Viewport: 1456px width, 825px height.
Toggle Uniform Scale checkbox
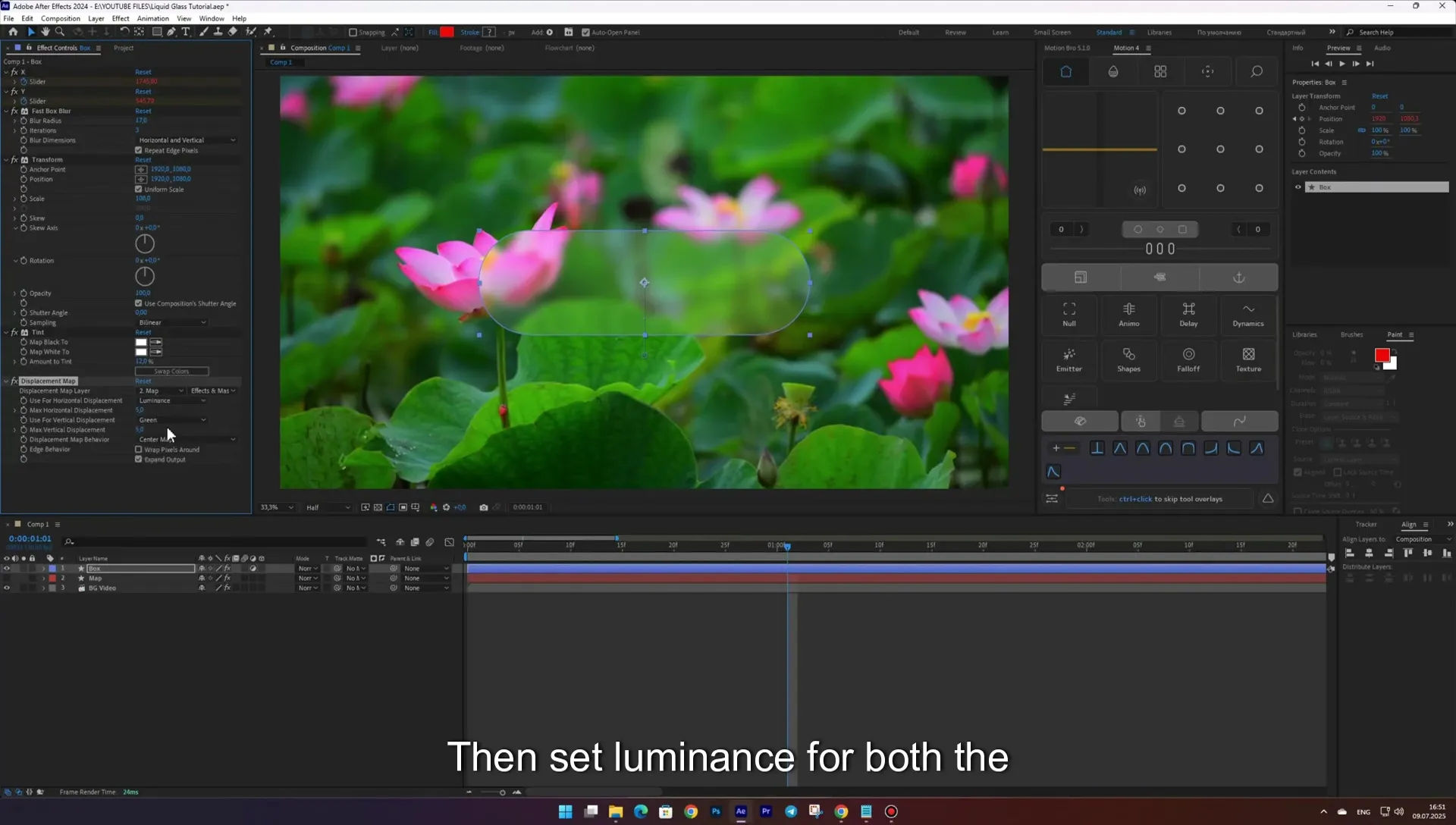click(x=139, y=189)
